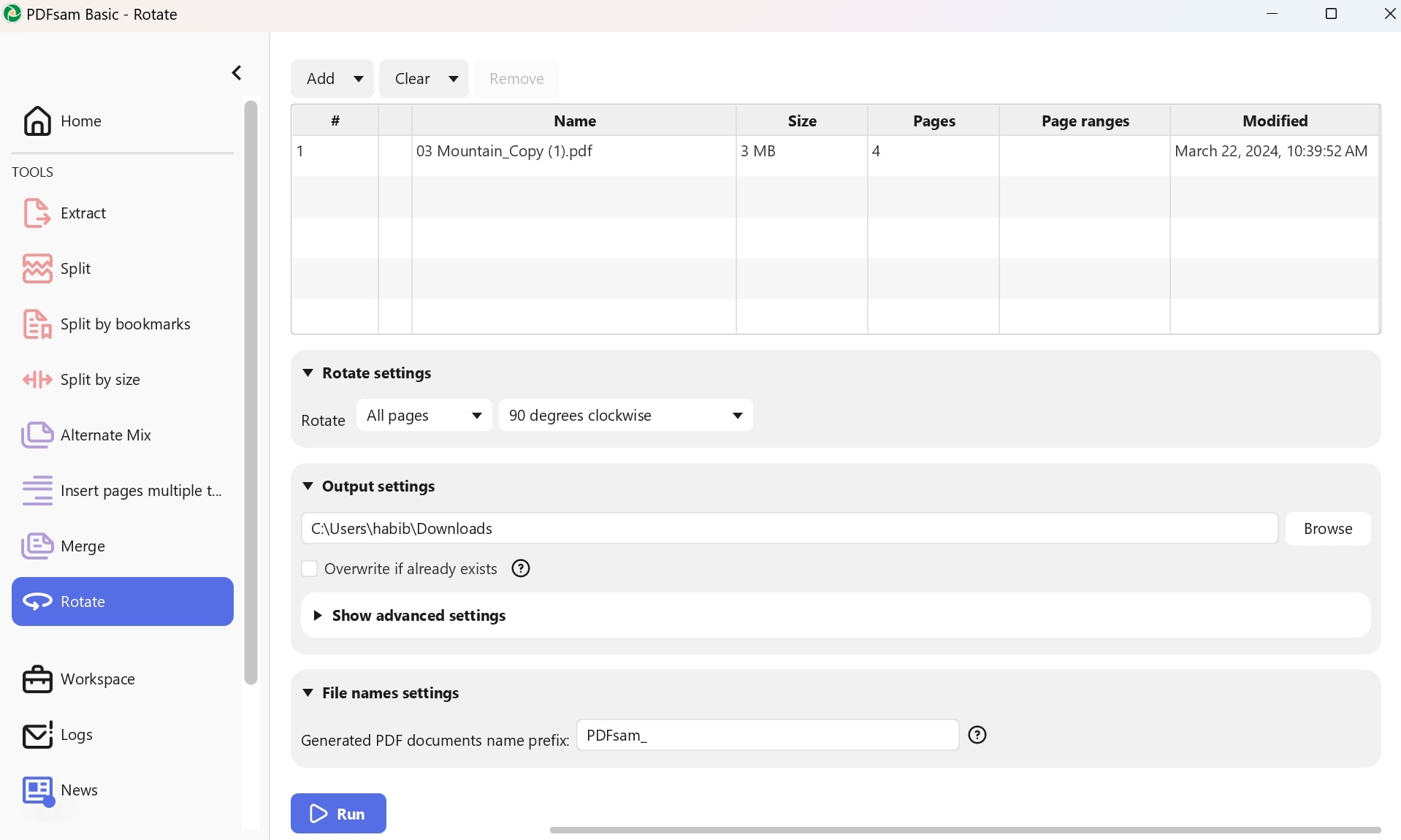Open the Home menu label
1401x840 pixels.
tap(81, 121)
